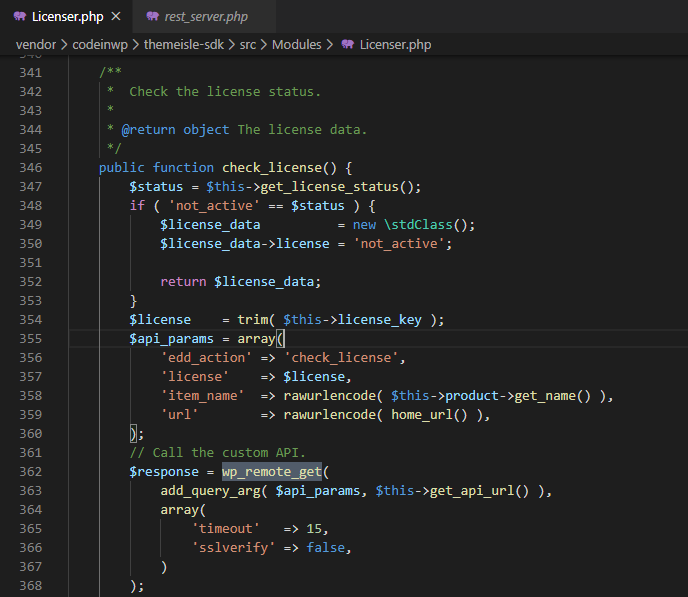Screen dimensions: 688x597
Task: Click the PHP elephant icon on rest_server.php tab
Action: click(x=152, y=17)
